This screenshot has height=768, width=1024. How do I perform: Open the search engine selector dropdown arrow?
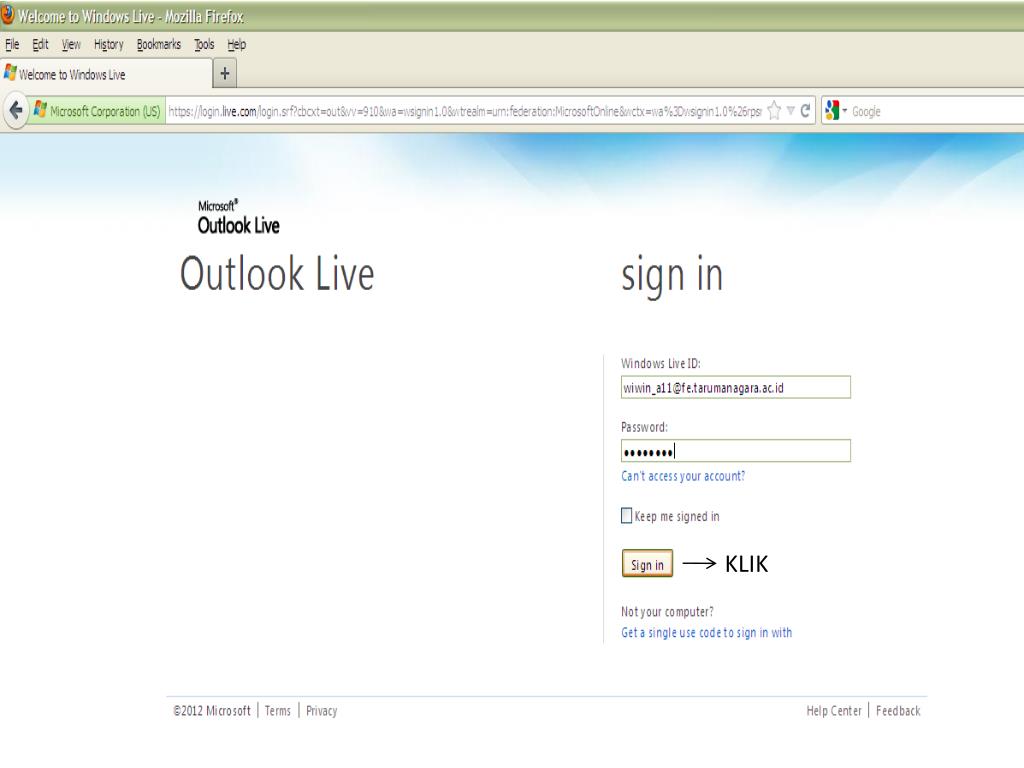[844, 111]
